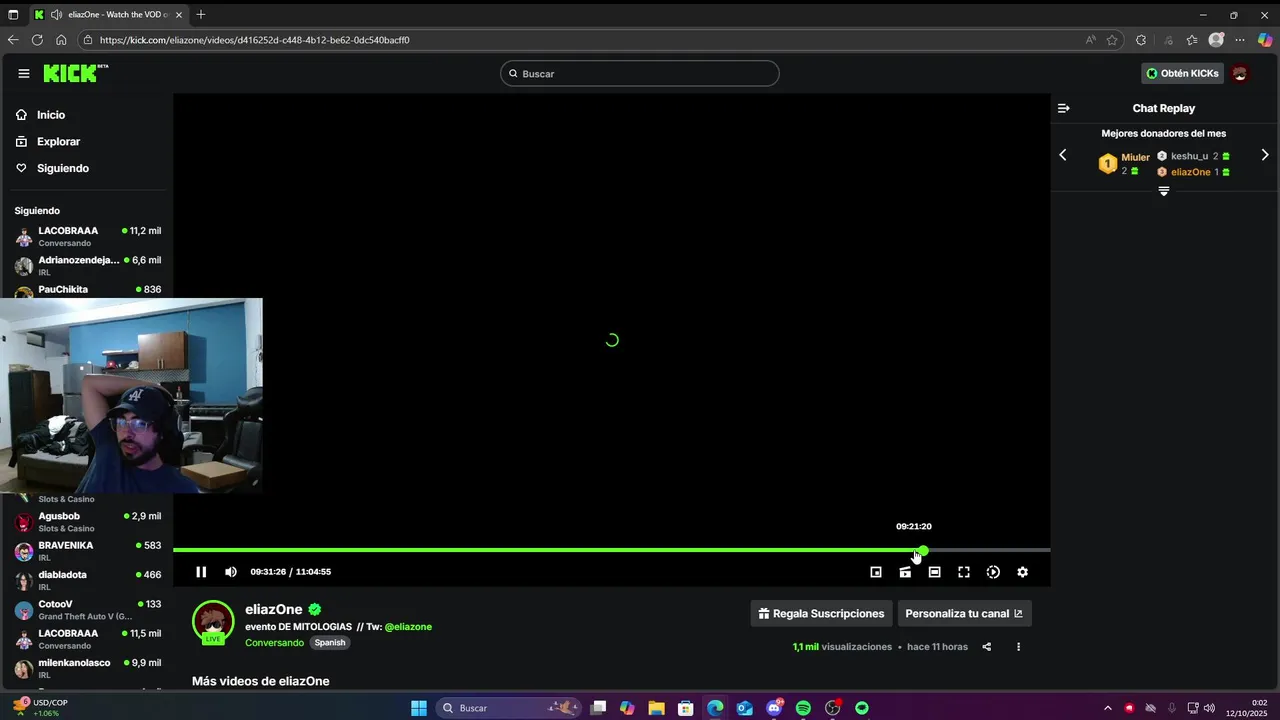Go to browser home page
Image resolution: width=1280 pixels, height=720 pixels.
coord(61,40)
